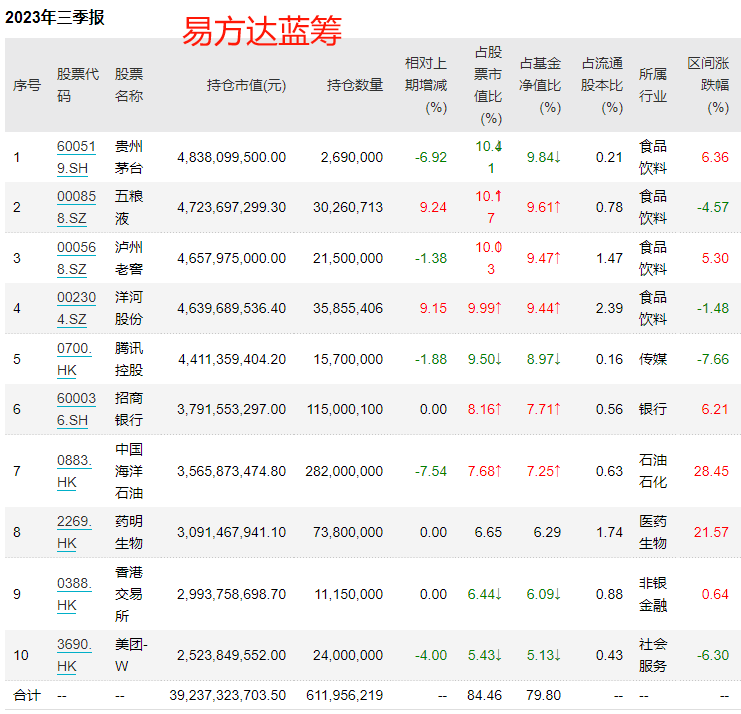
Task: Click the stock name 五粮液
Action: [x=129, y=207]
